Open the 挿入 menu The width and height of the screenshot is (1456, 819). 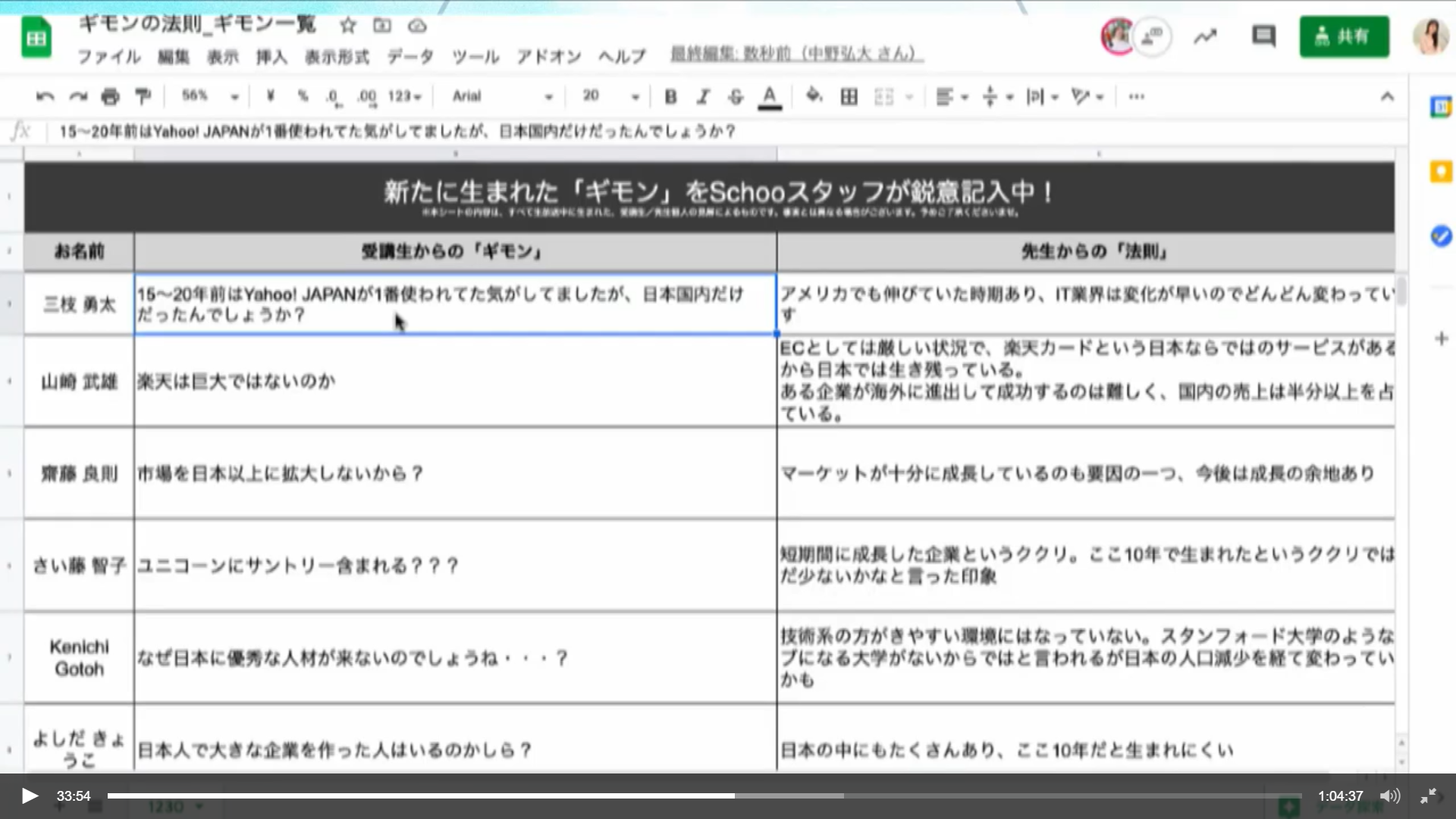(271, 57)
